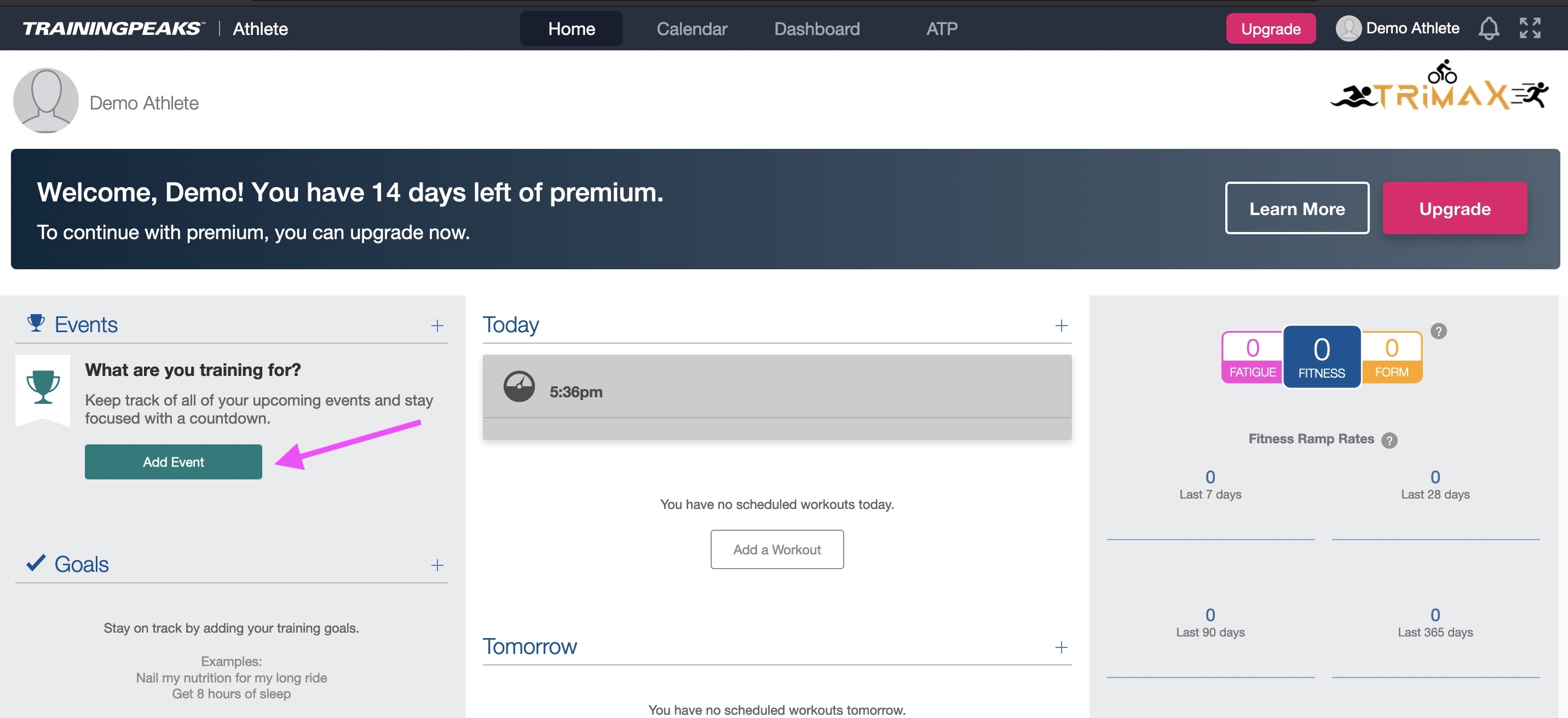The width and height of the screenshot is (1568, 718).
Task: Open the Dashboard tab
Action: pyautogui.click(x=817, y=28)
